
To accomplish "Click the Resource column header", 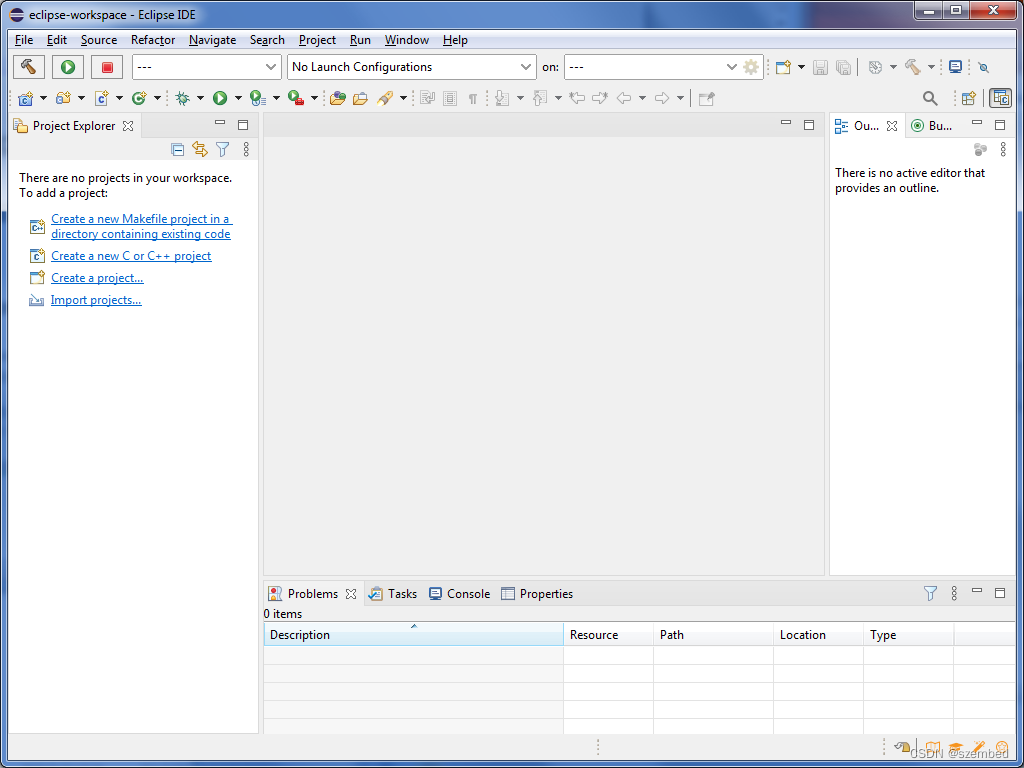I will (x=608, y=635).
